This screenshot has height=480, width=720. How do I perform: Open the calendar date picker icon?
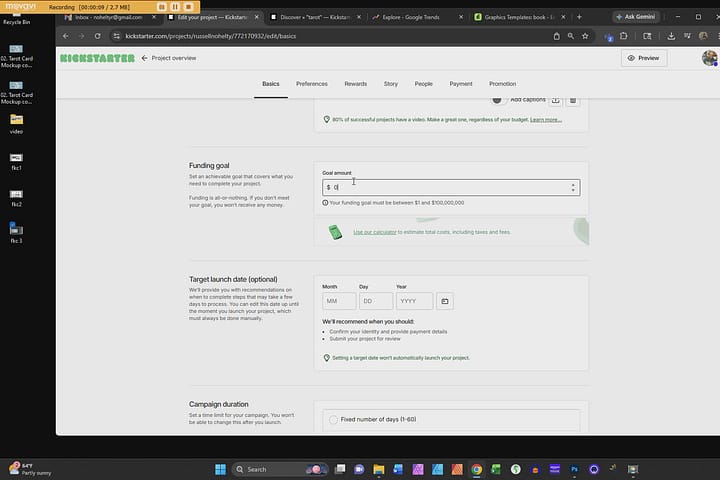click(x=444, y=301)
